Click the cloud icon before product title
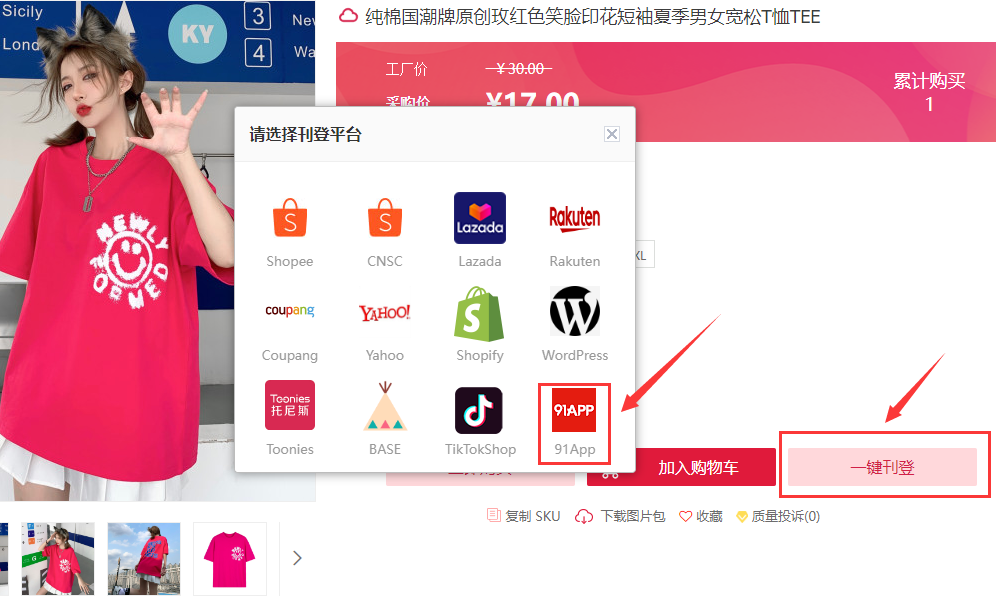This screenshot has height=603, width=1001. (348, 15)
